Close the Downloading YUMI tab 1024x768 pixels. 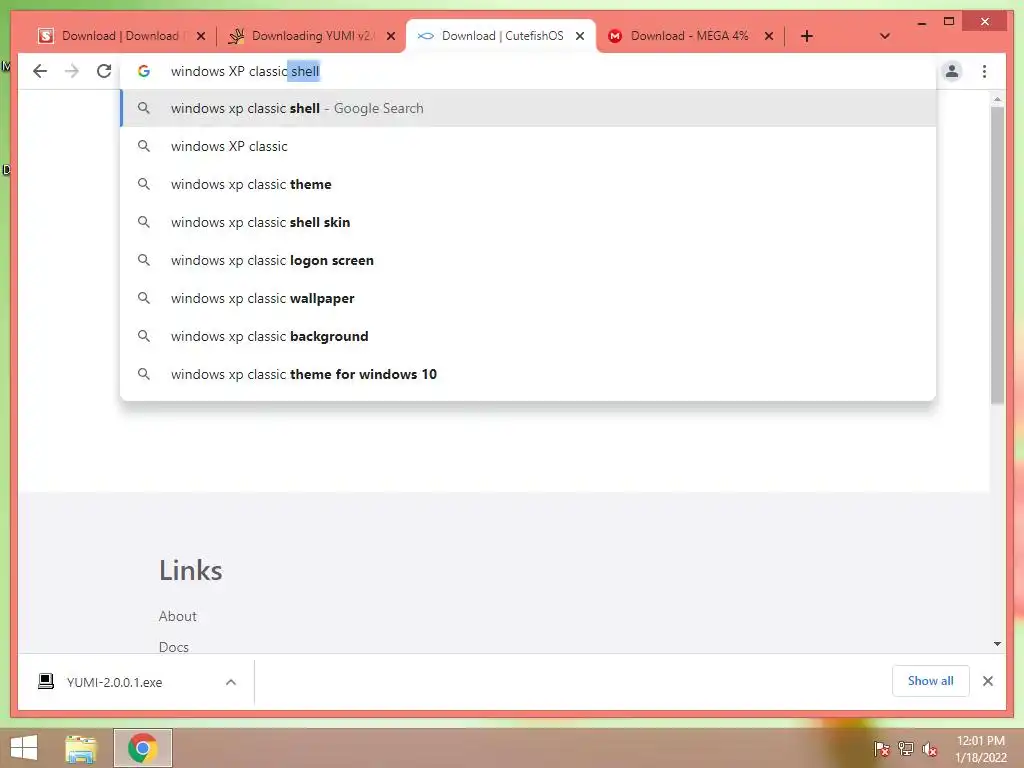[391, 36]
